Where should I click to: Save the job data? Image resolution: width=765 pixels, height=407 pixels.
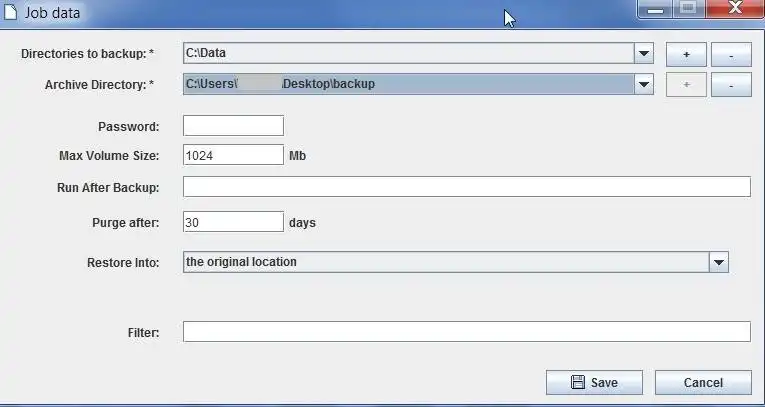594,383
